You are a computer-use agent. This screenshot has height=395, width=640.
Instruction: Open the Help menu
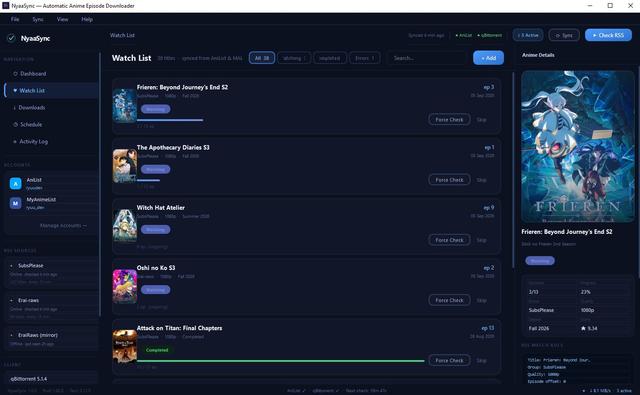[87, 19]
